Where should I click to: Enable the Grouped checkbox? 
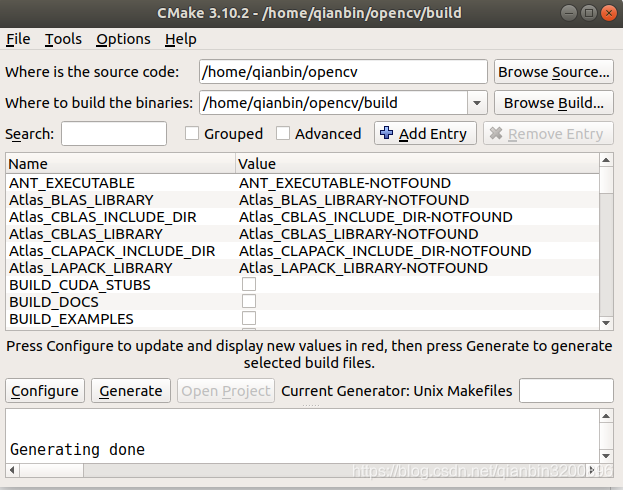[x=192, y=134]
